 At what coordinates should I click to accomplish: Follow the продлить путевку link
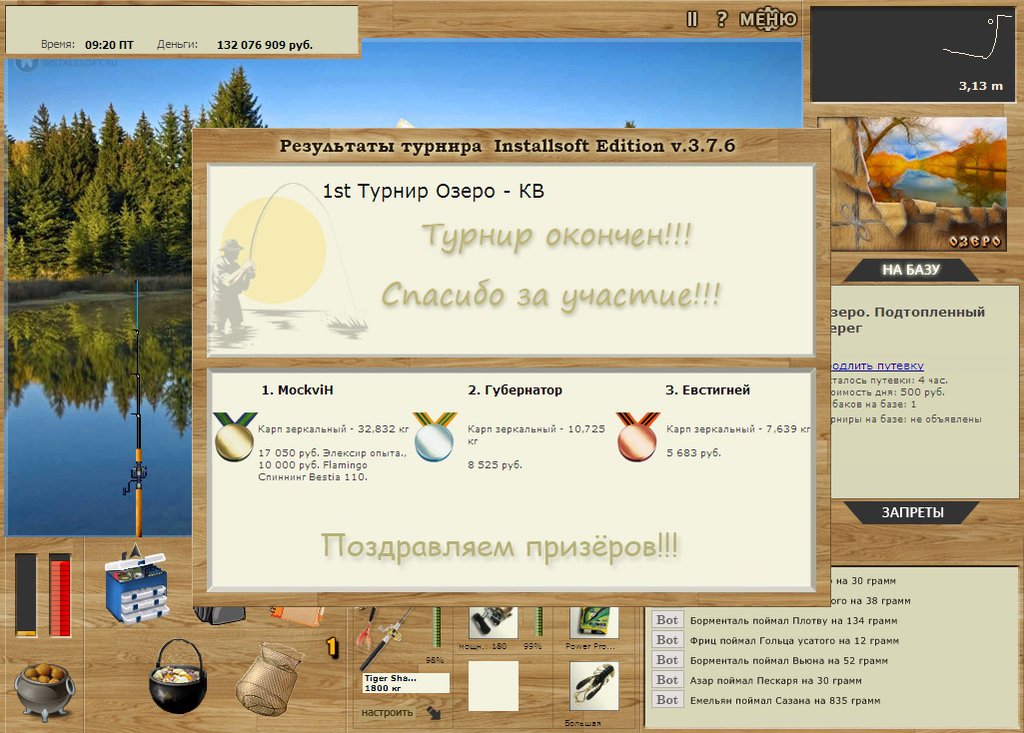876,366
